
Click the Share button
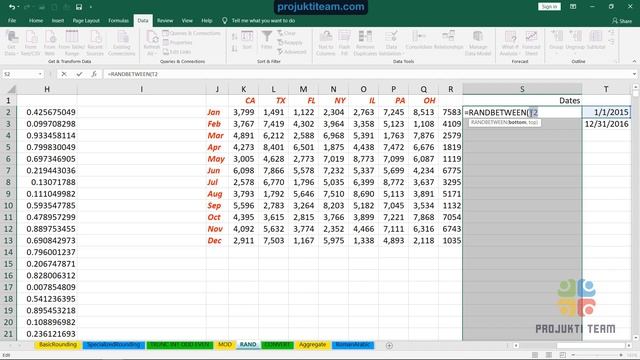coord(622,20)
